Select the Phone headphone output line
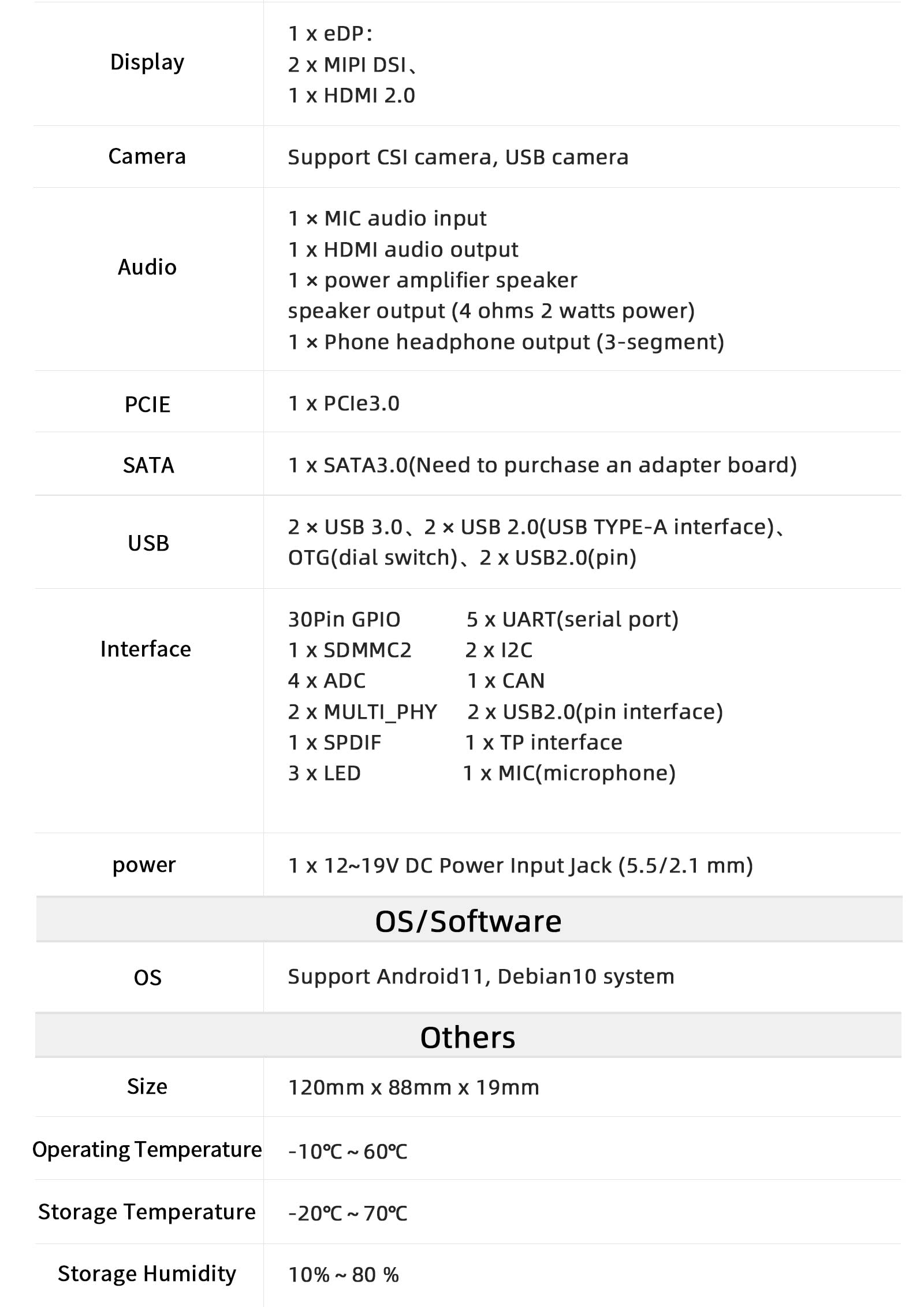Image resolution: width=924 pixels, height=1307 pixels. 505,342
